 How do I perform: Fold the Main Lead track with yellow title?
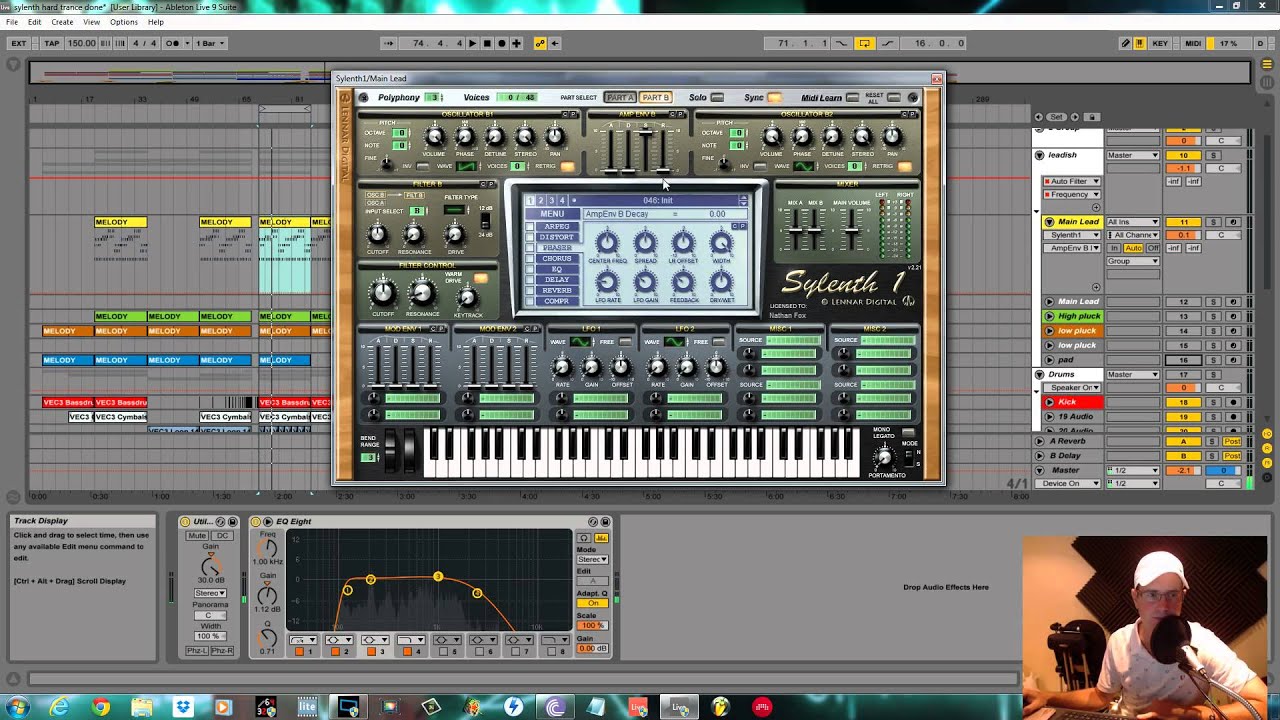(x=1049, y=221)
